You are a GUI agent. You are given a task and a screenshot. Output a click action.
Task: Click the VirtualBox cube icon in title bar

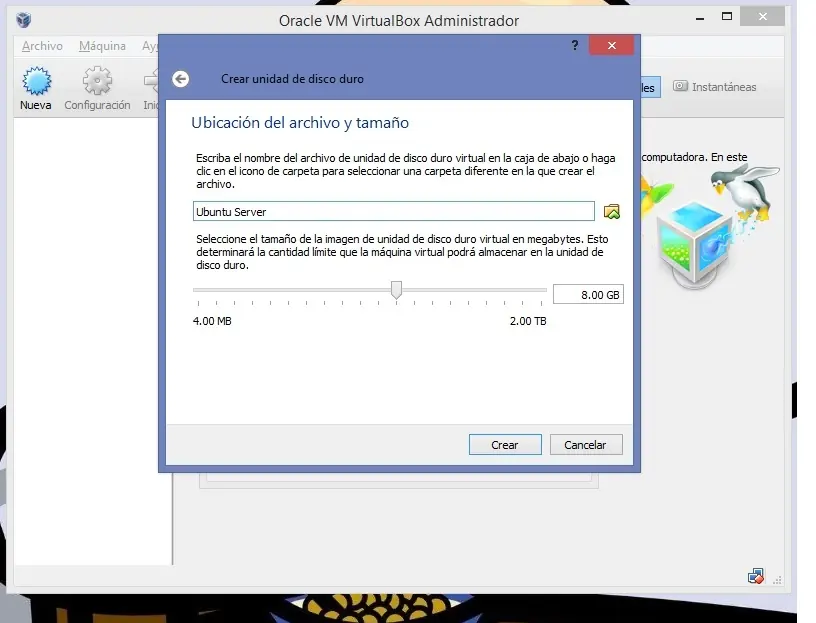[24, 20]
